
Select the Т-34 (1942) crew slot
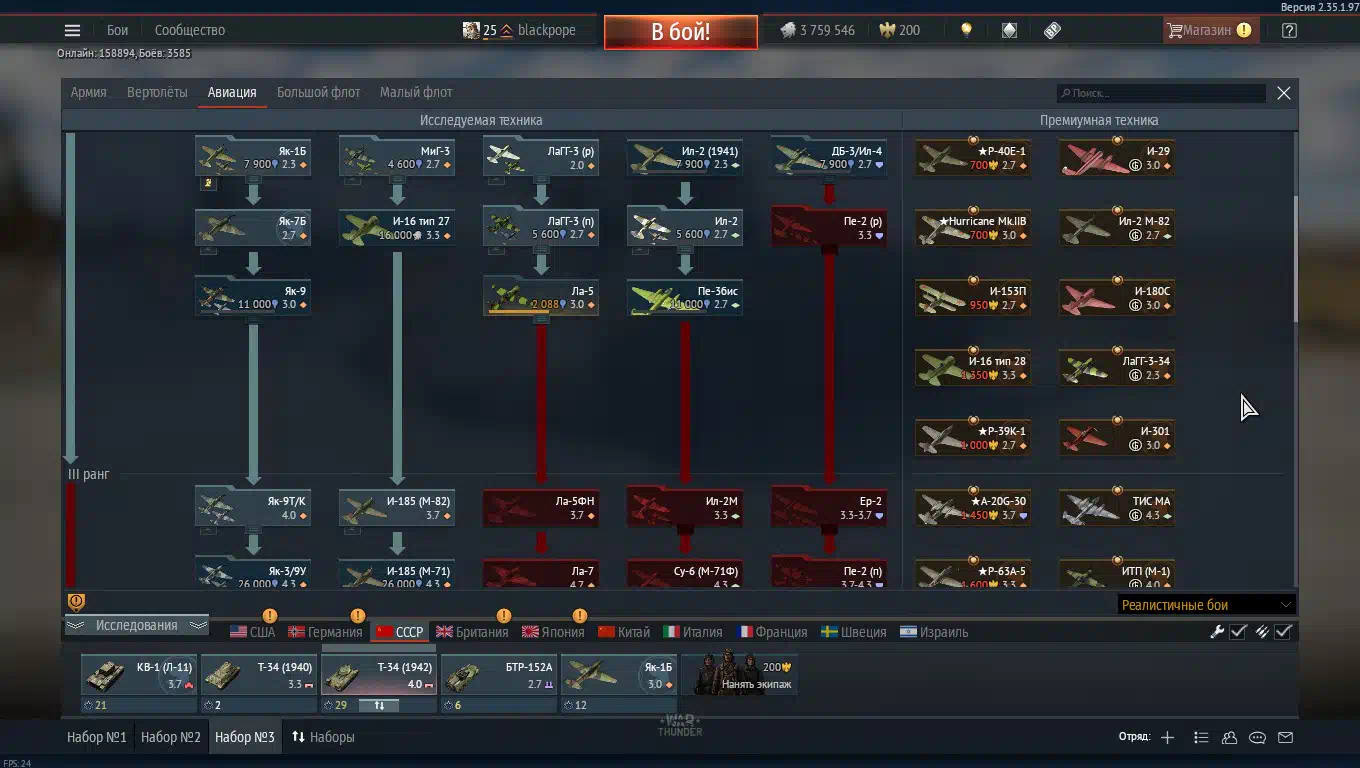[x=379, y=676]
